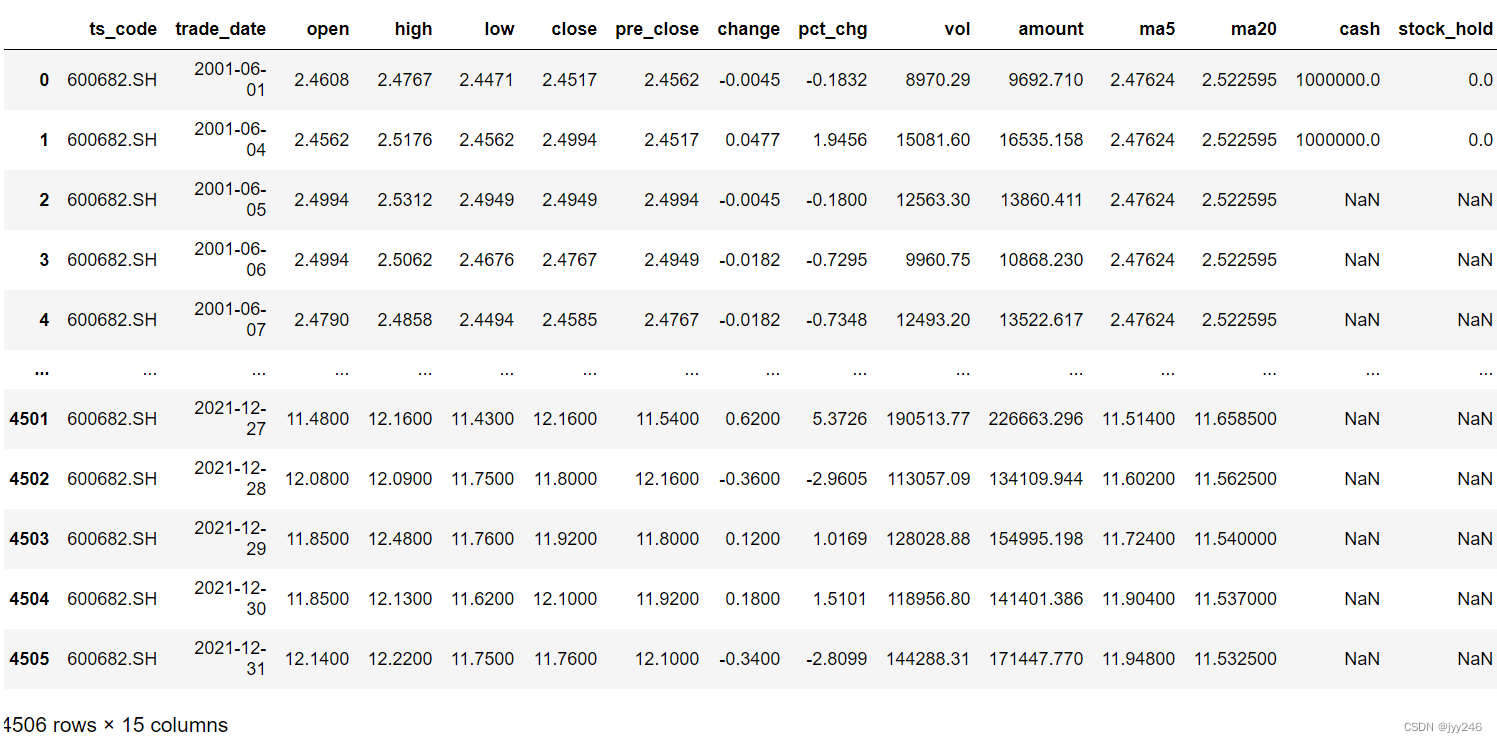
Task: Click the vol column header
Action: (957, 29)
